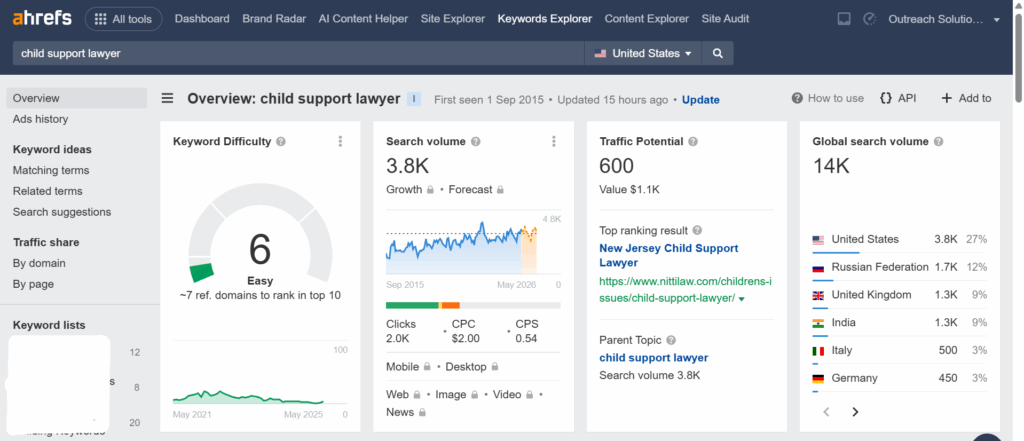Click the locked Desktop option
Image resolution: width=1024 pixels, height=441 pixels.
[472, 367]
